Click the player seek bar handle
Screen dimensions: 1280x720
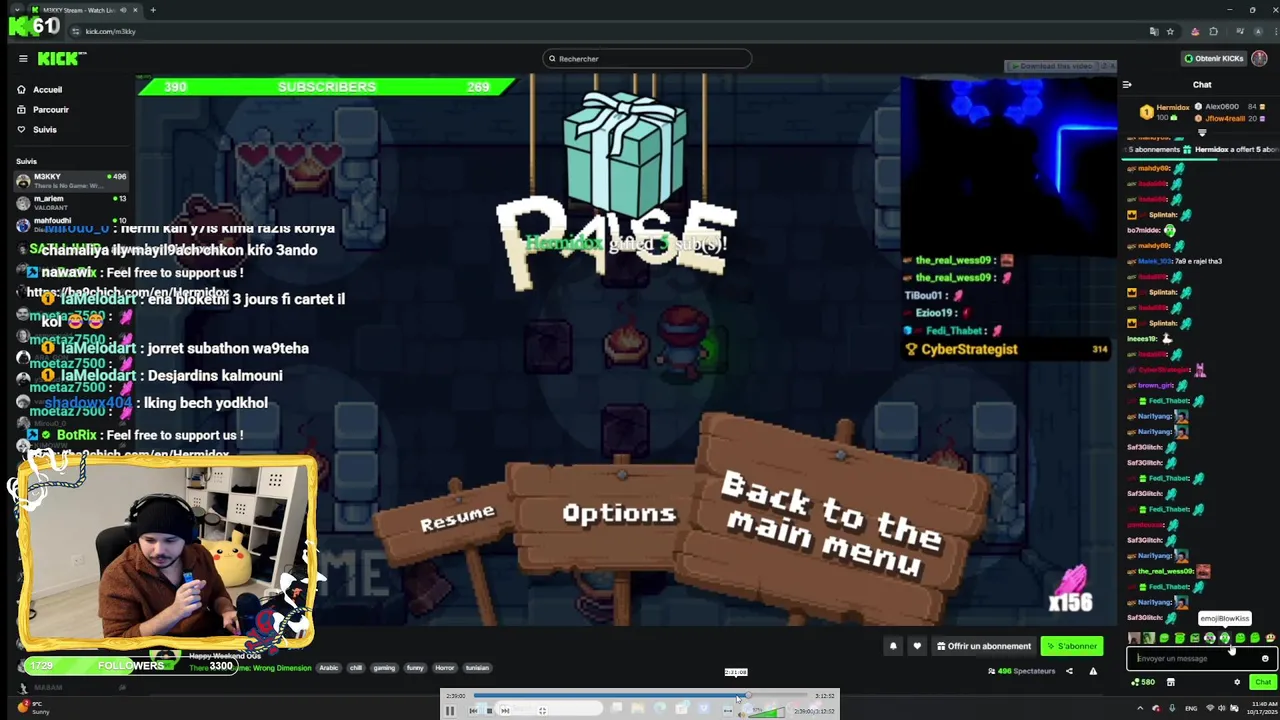[x=748, y=695]
